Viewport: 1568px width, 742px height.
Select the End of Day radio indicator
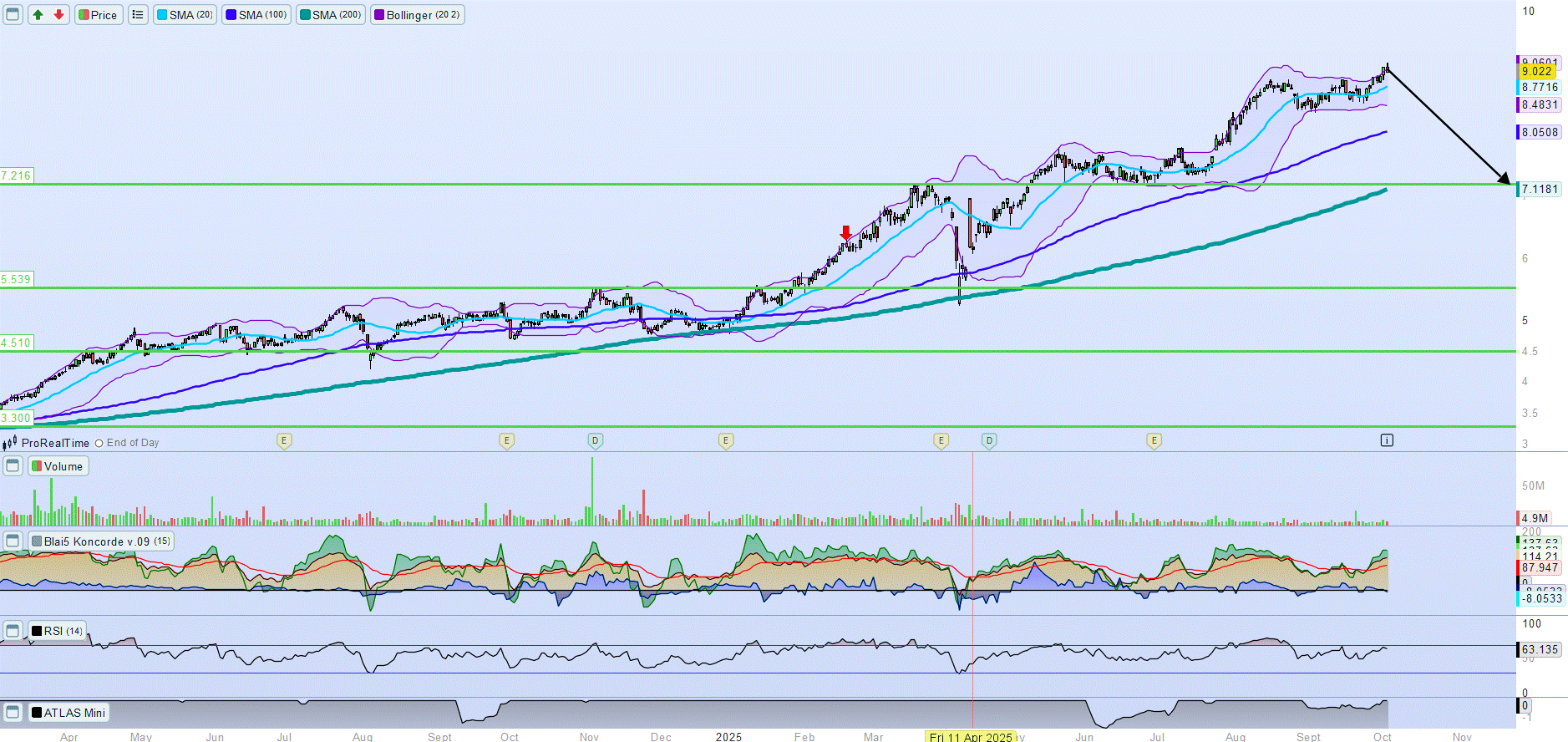pos(99,443)
